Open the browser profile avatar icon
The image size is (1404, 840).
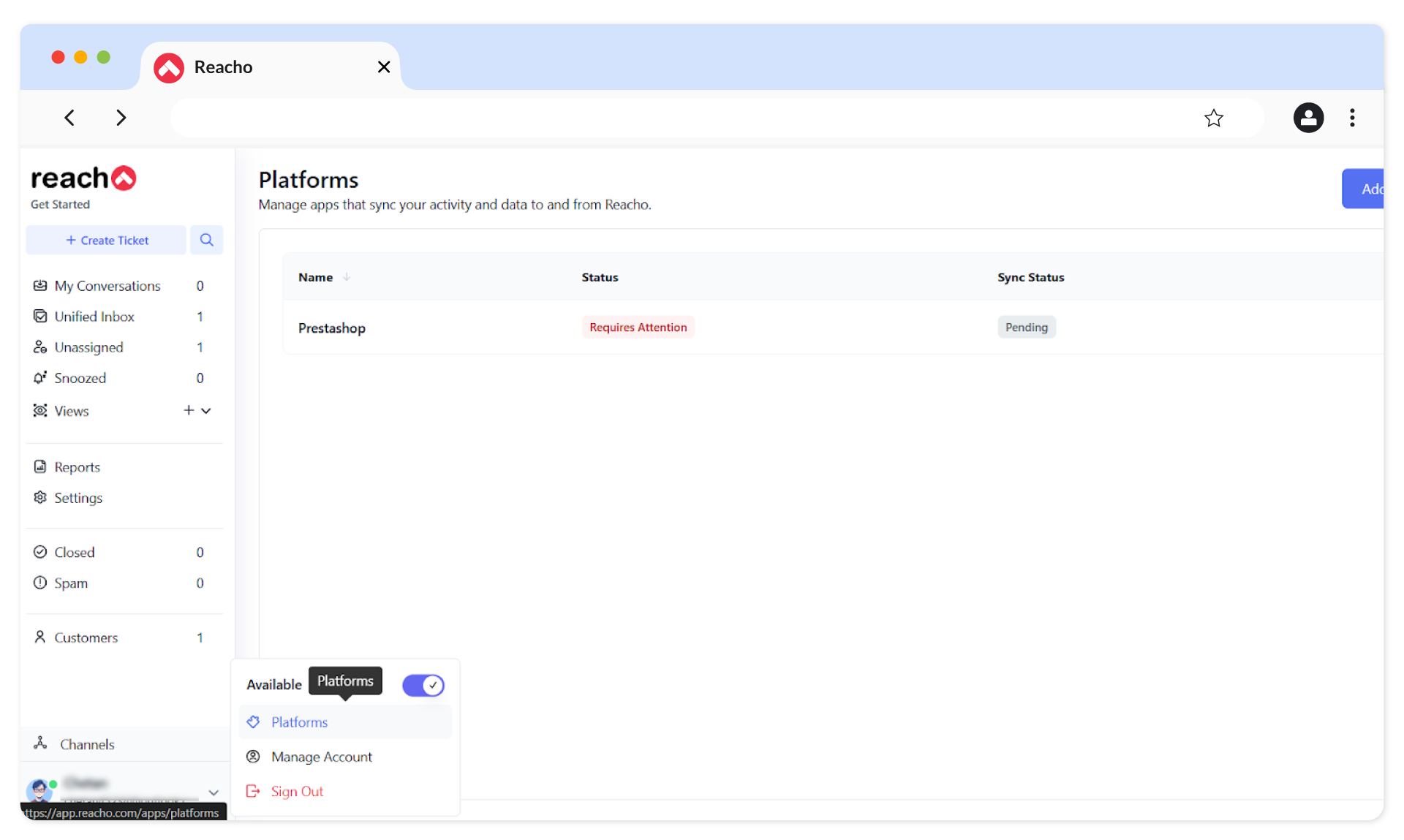1308,118
